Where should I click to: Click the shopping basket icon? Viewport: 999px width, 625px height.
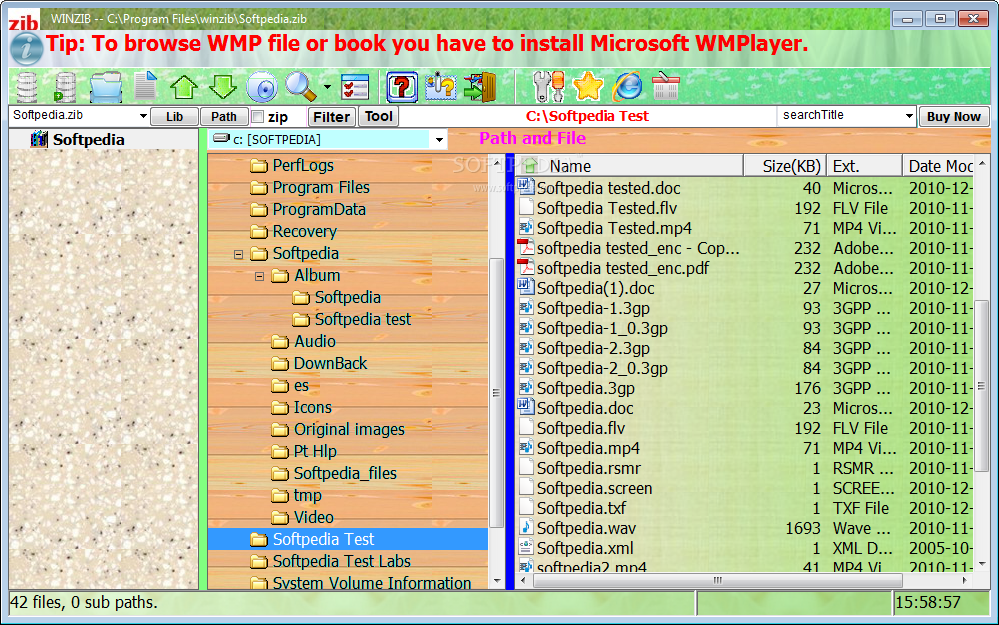(666, 86)
